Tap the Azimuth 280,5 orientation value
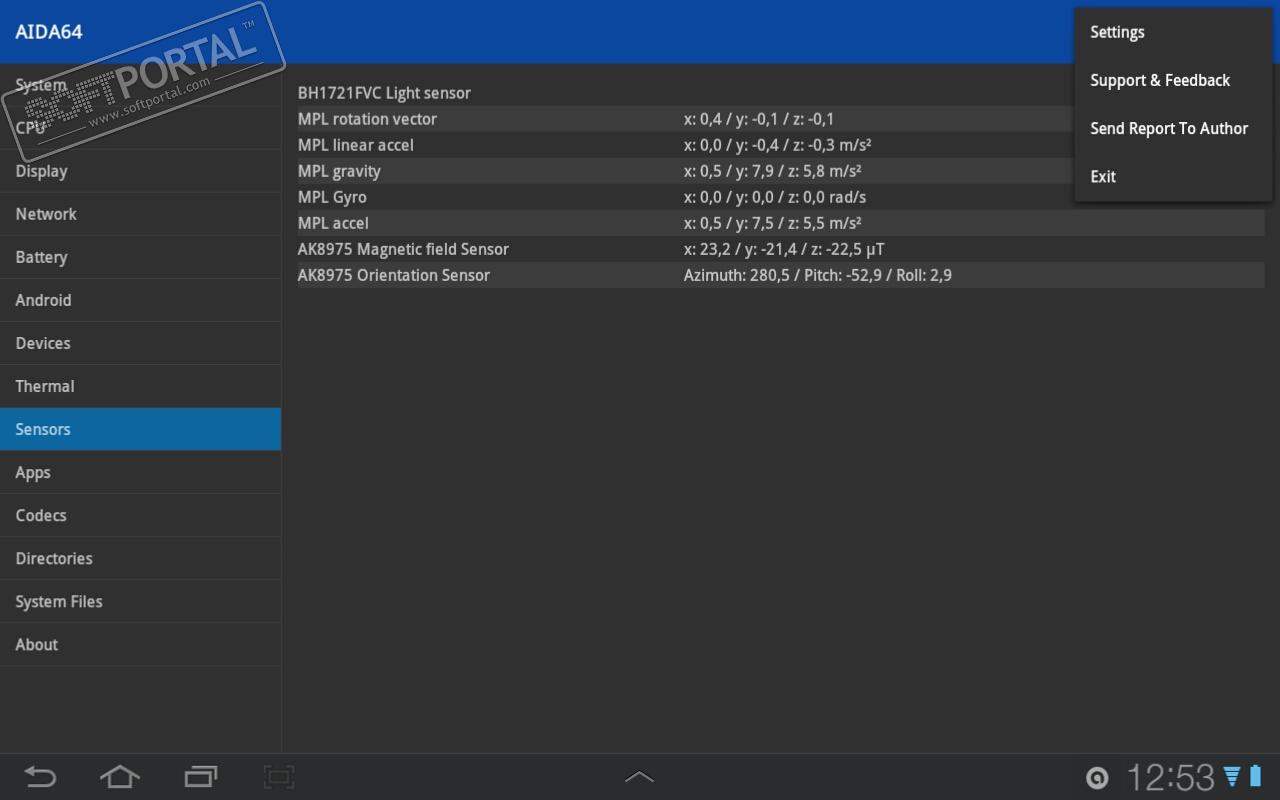 pyautogui.click(x=818, y=275)
